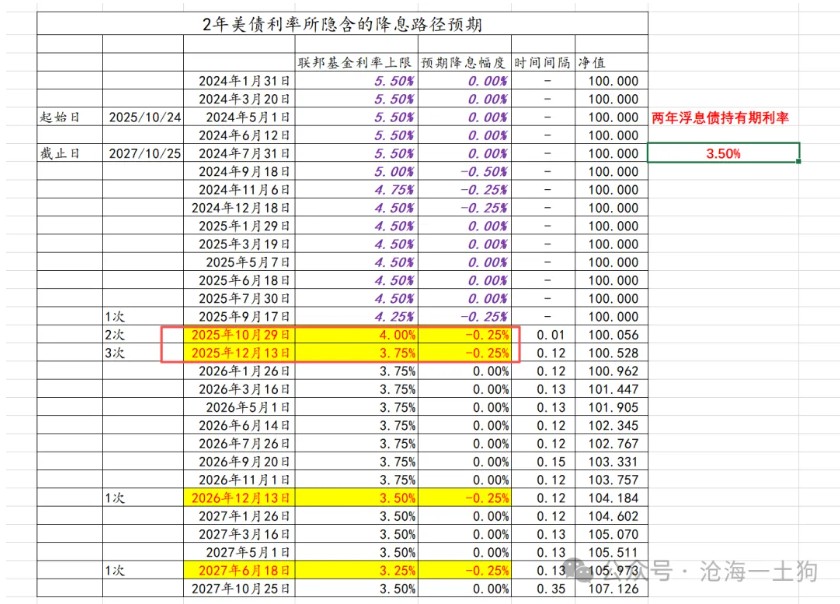Image resolution: width=840 pixels, height=604 pixels.
Task: Select the net value cell 104.184
Action: (x=611, y=498)
